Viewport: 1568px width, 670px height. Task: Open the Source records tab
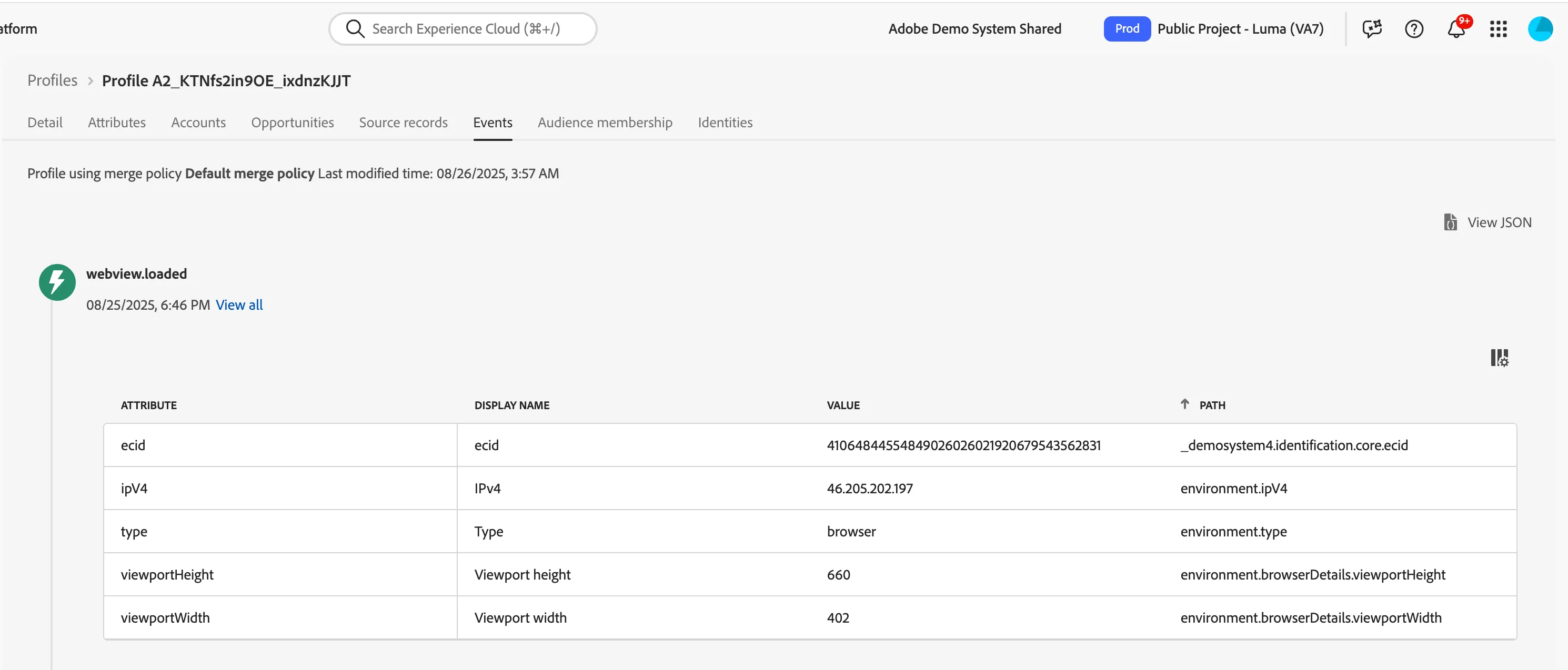click(x=403, y=123)
